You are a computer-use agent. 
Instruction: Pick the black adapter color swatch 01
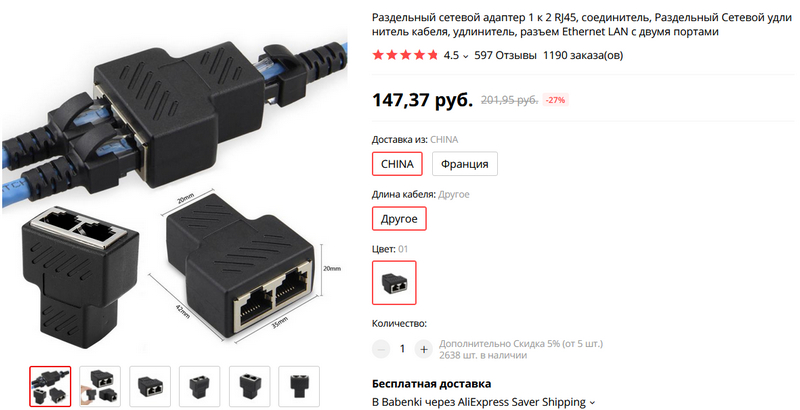(x=394, y=283)
